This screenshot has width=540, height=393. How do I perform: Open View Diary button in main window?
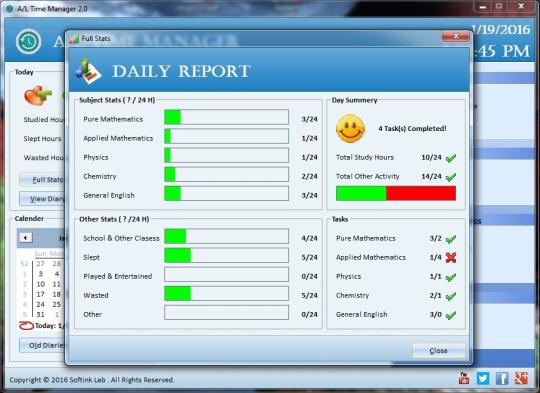point(42,199)
